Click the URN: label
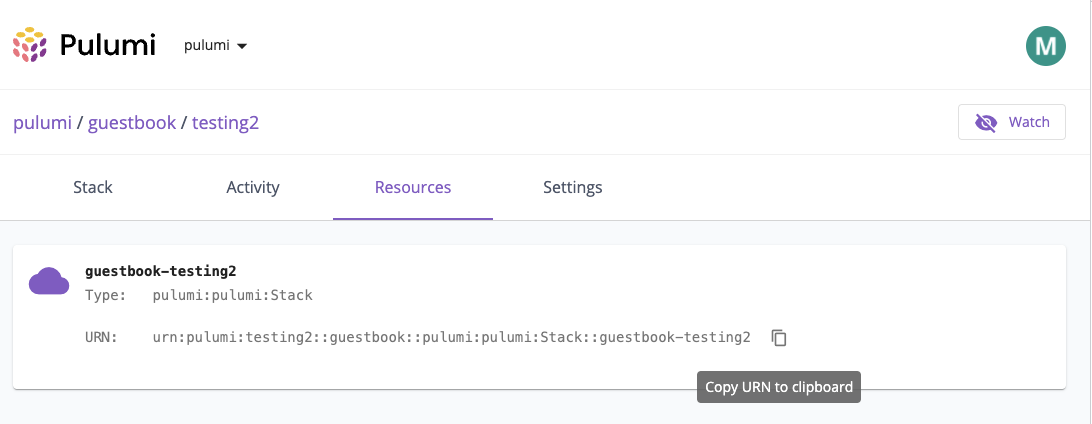The image size is (1092, 424). [102, 338]
